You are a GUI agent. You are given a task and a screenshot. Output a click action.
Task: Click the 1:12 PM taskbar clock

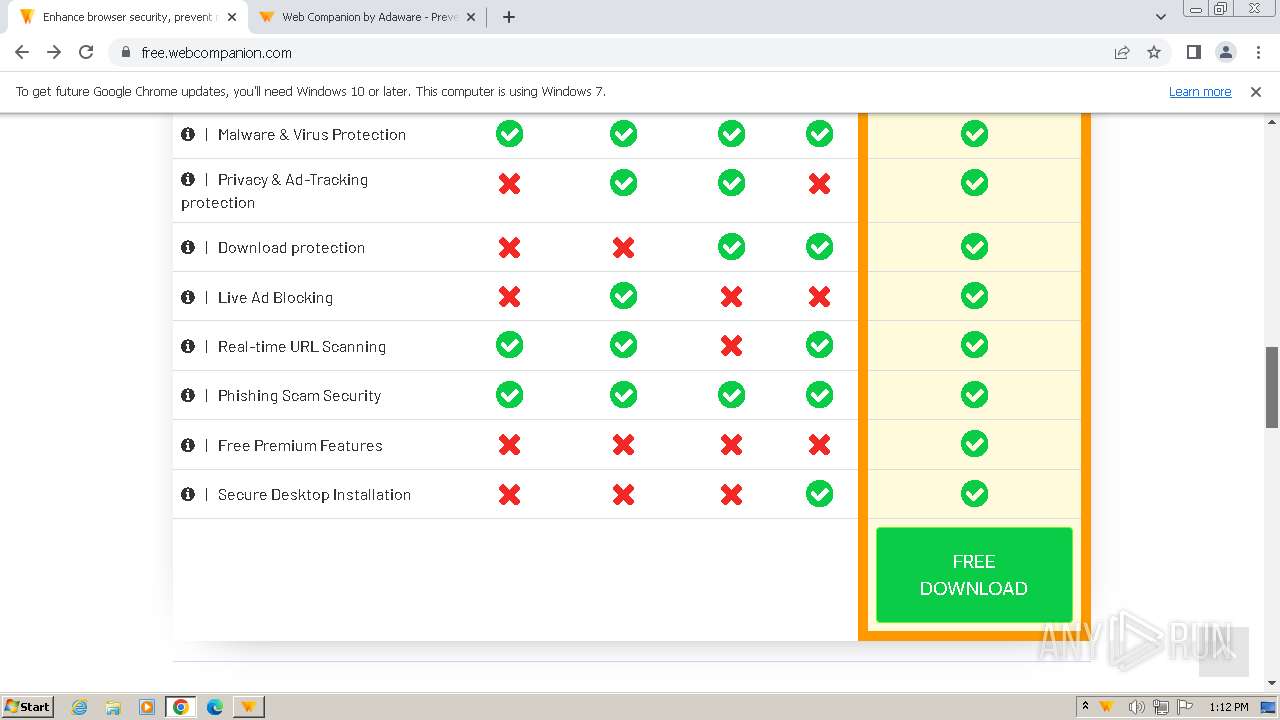1228,707
